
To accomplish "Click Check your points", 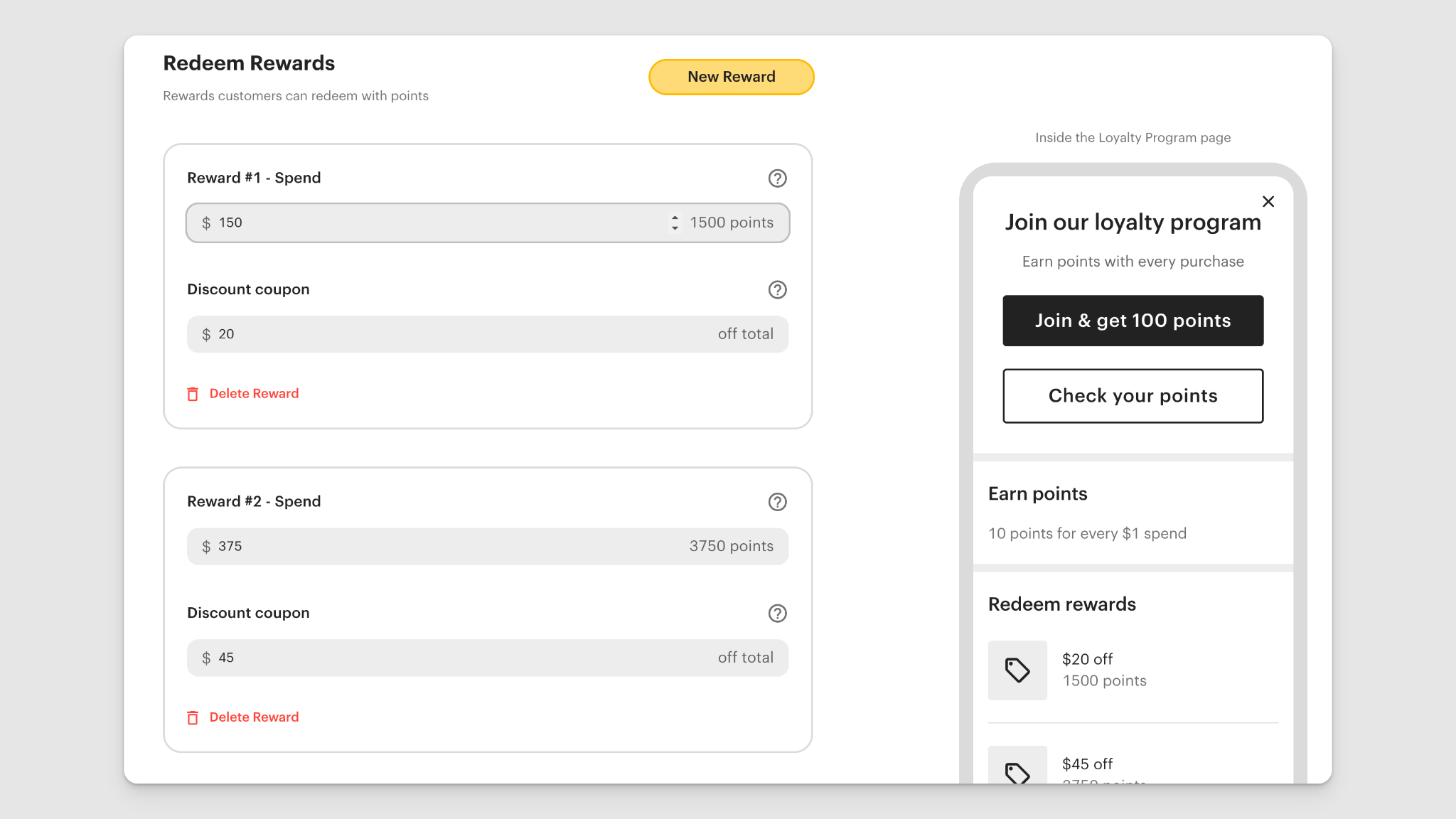I will click(x=1132, y=396).
